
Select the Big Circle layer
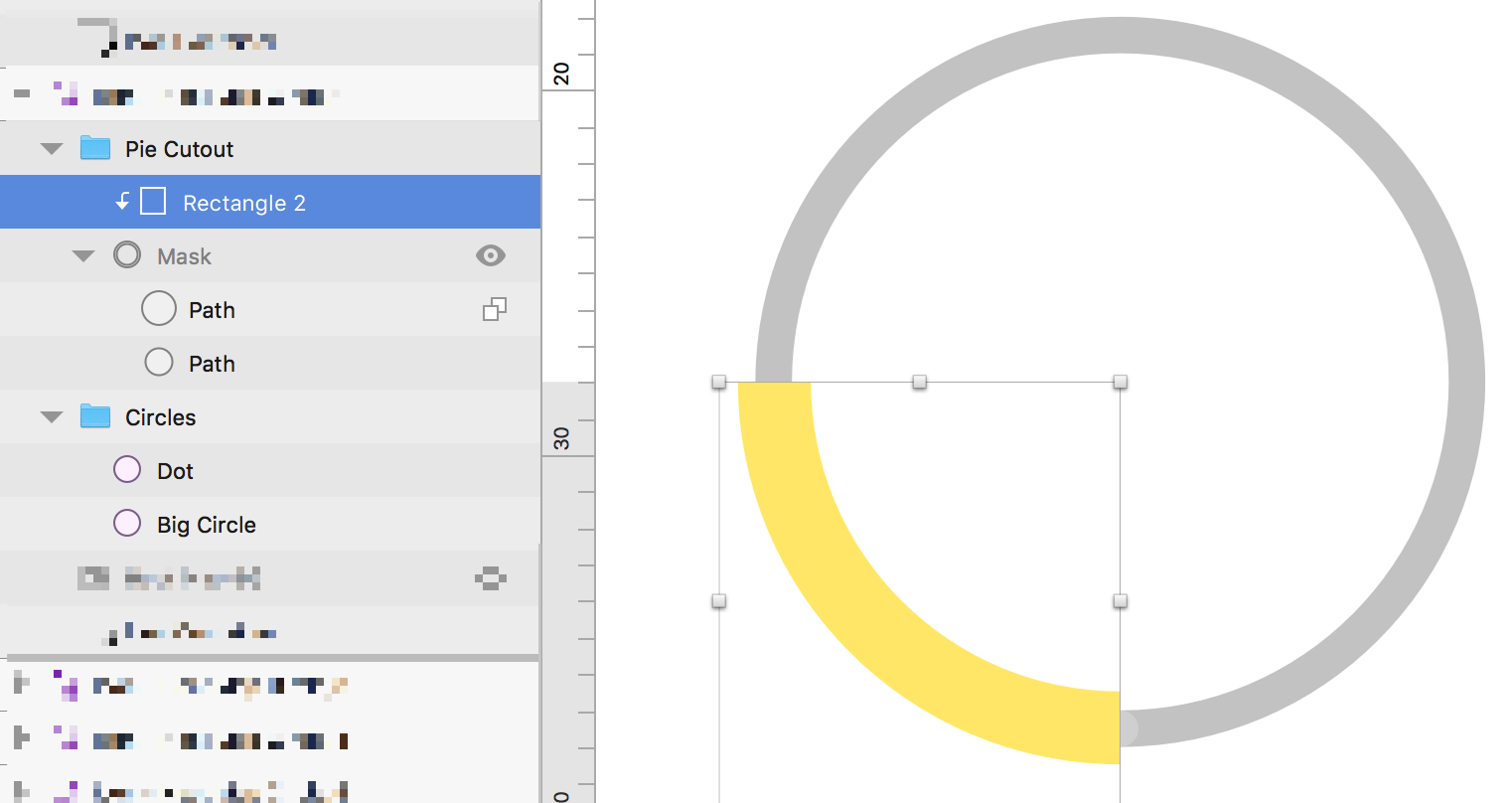tap(207, 524)
